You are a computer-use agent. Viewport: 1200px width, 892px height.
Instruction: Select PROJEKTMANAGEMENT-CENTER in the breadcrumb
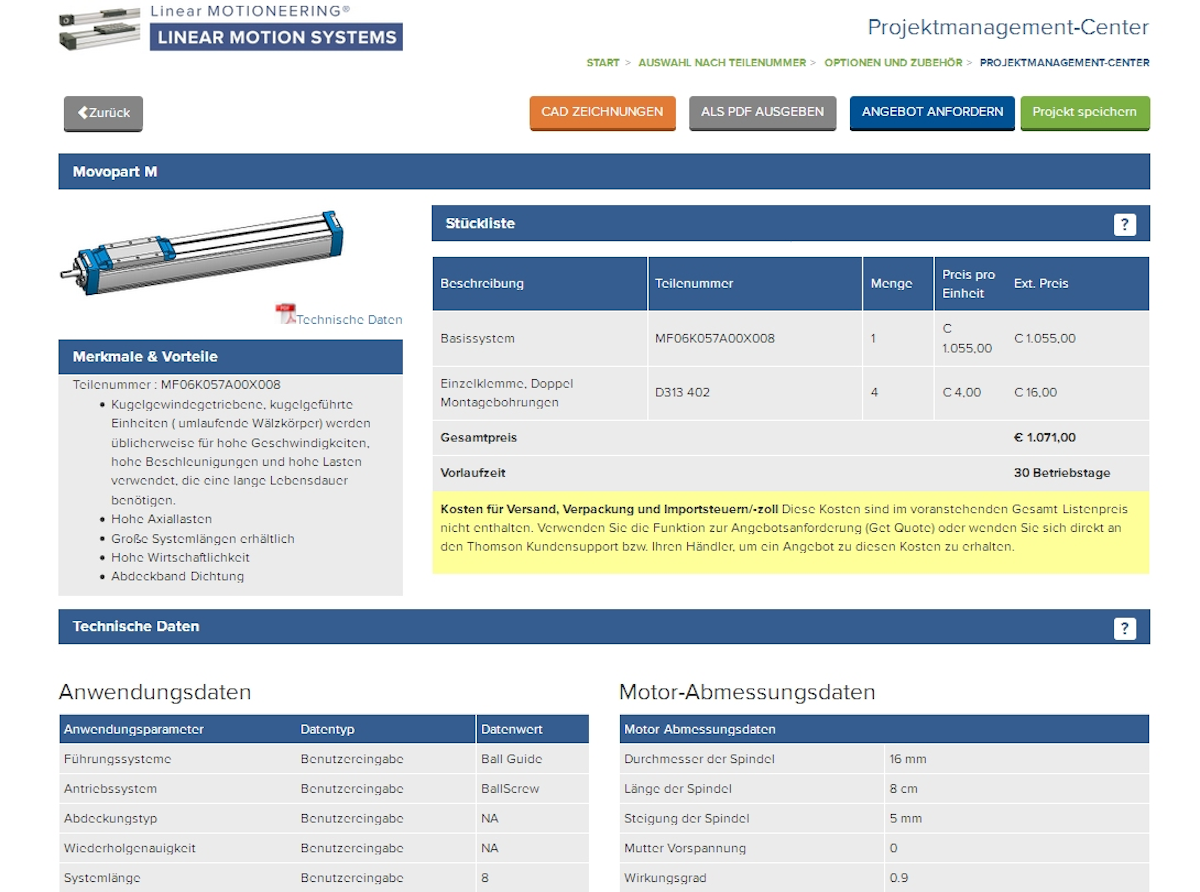click(1064, 62)
